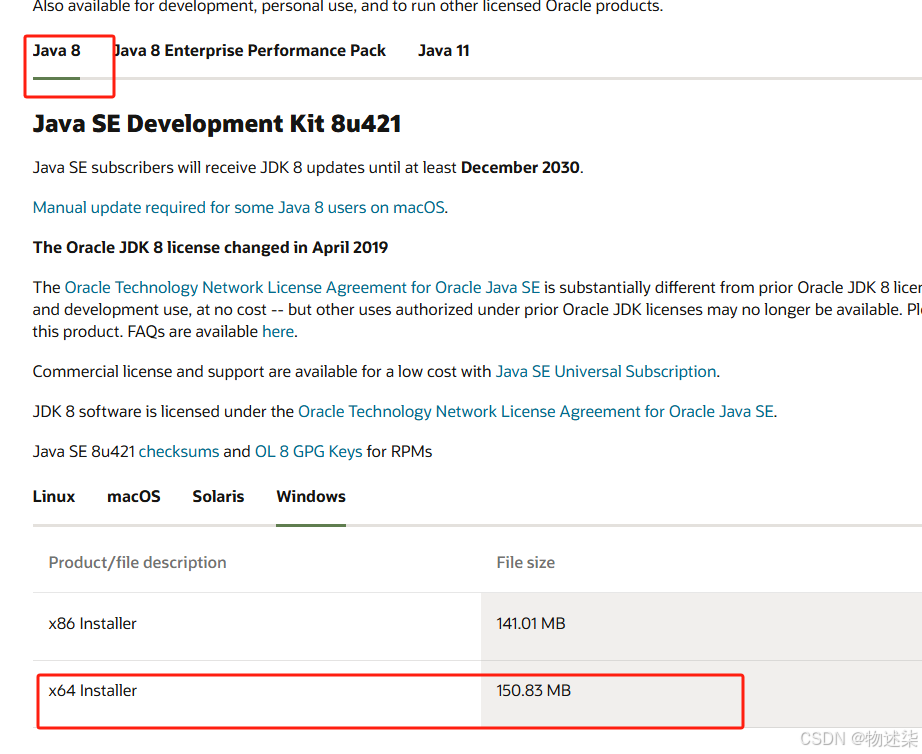The height and width of the screenshot is (754, 922).
Task: Select the Java 8 tab
Action: coord(56,51)
